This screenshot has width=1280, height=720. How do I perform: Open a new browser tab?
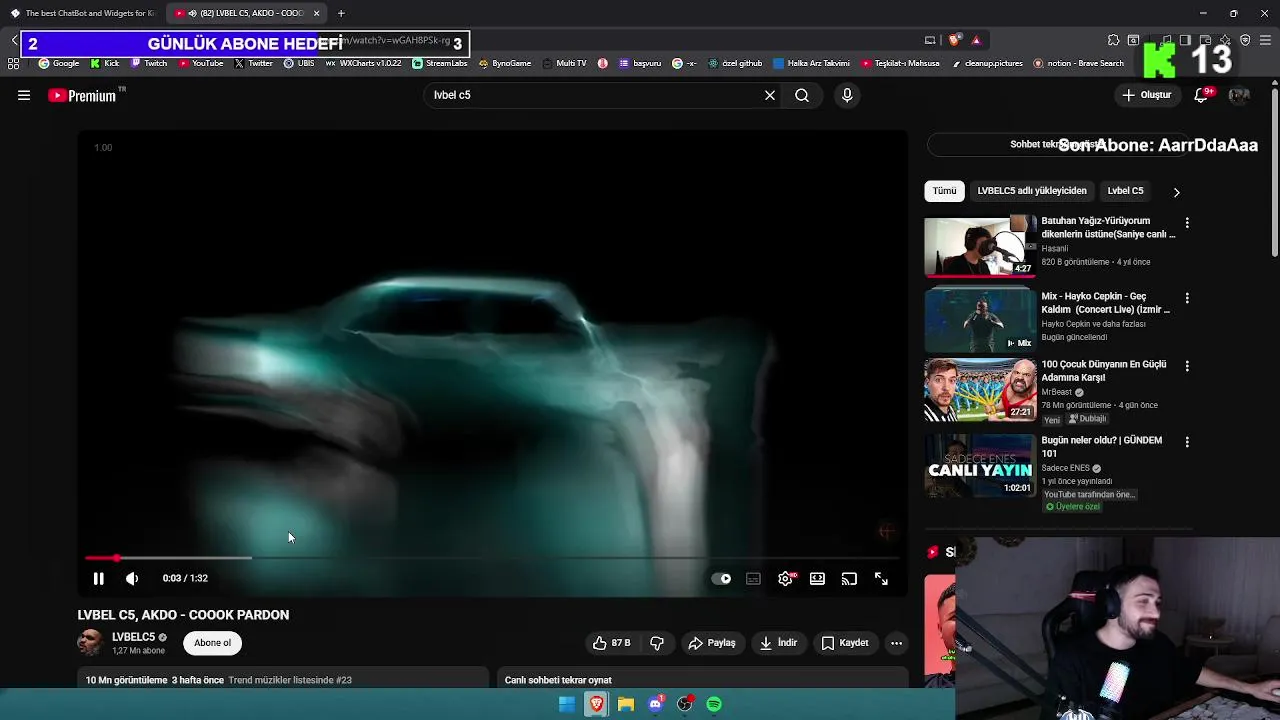coord(341,13)
